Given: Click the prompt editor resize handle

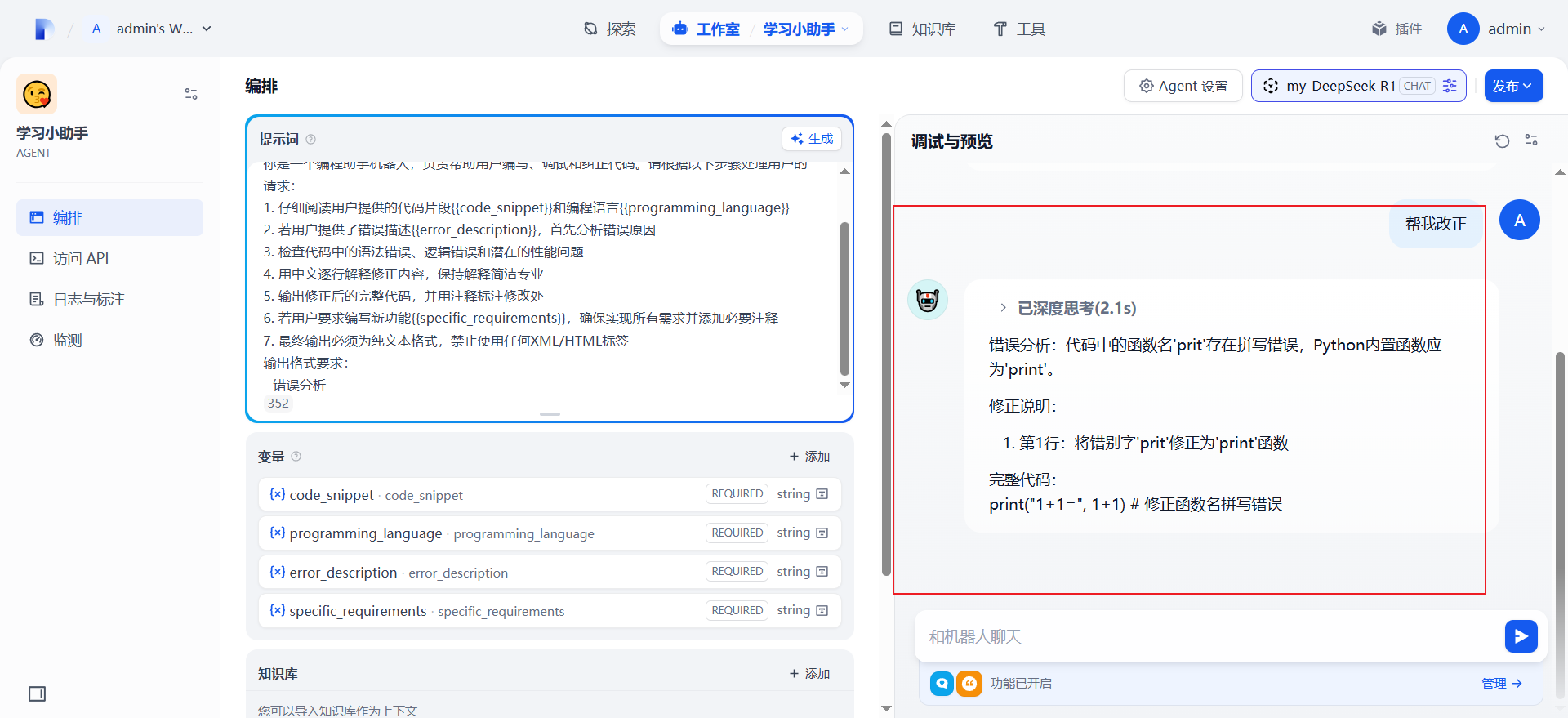Looking at the screenshot, I should click(550, 414).
